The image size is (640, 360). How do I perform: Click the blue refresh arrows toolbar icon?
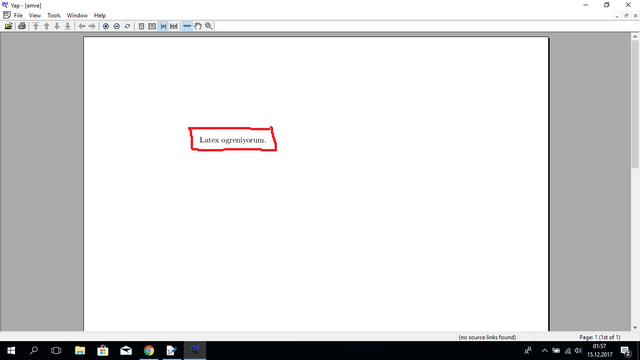(127, 26)
